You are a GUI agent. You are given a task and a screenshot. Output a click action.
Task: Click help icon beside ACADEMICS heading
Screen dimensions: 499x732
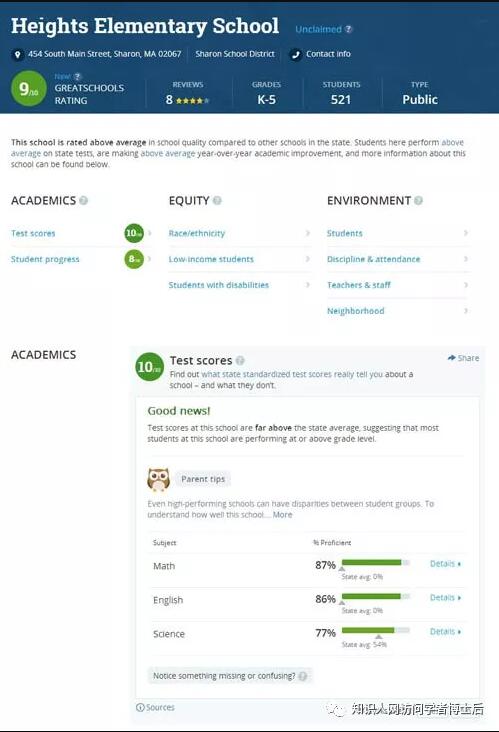pos(84,201)
